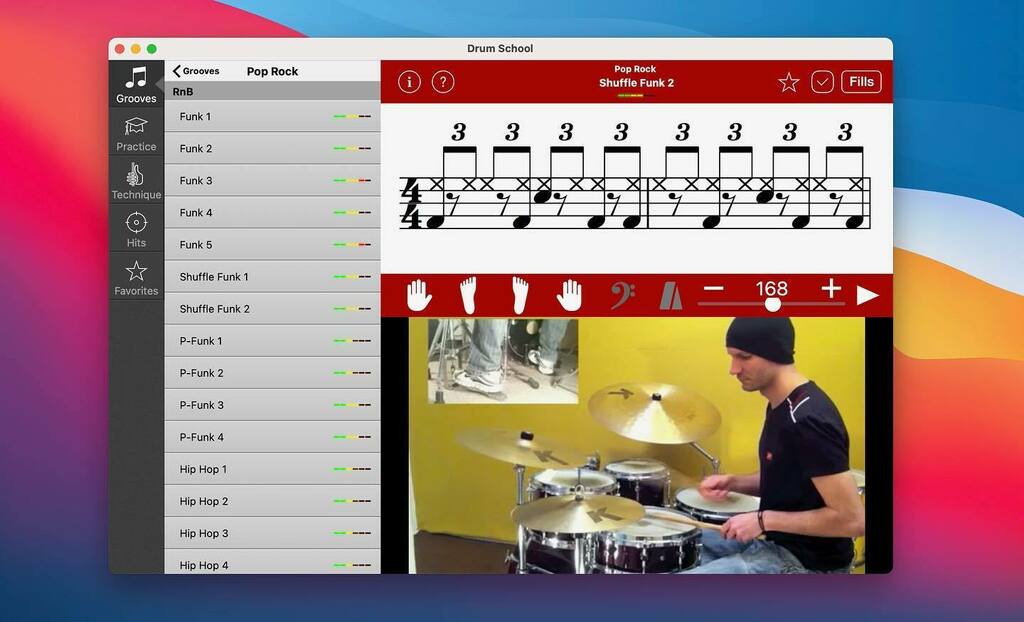The image size is (1024, 622).
Task: Toggle the left hand icon
Action: tap(419, 295)
